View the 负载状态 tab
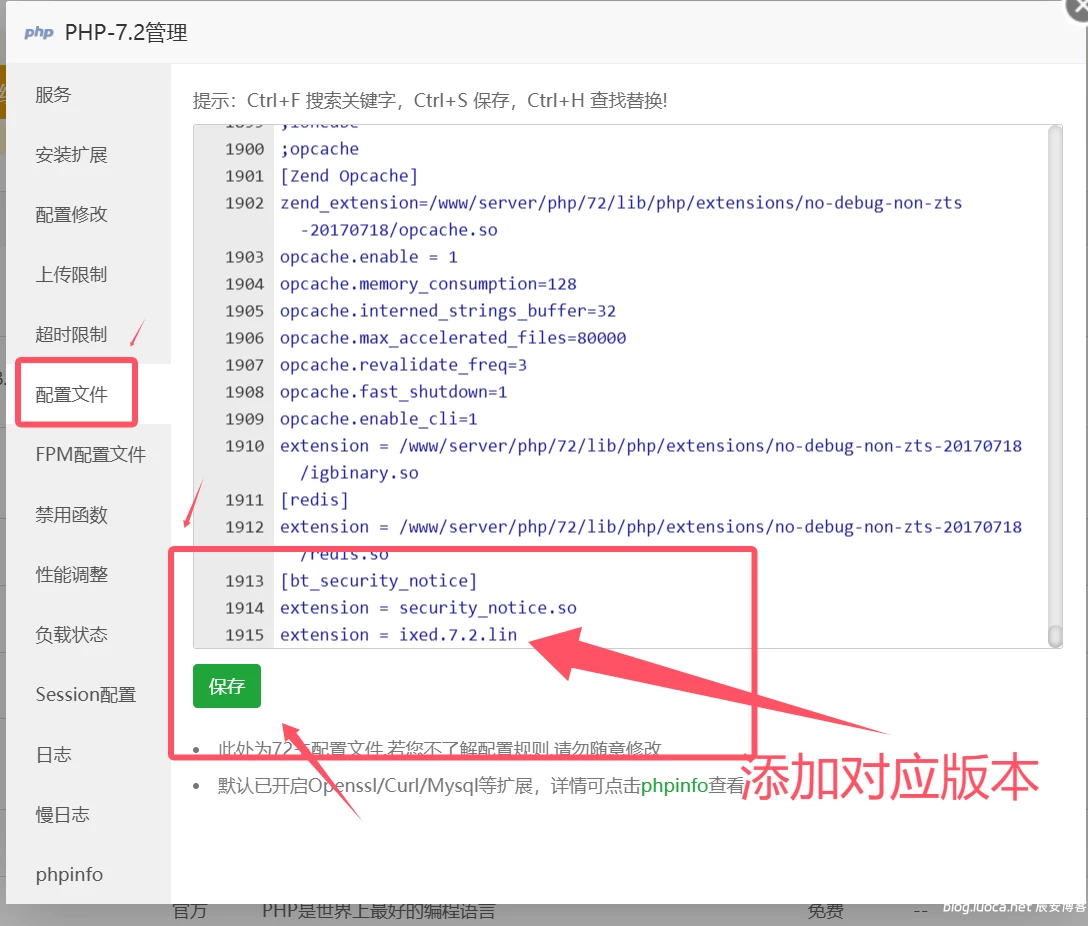The width and height of the screenshot is (1088, 926). coord(71,635)
